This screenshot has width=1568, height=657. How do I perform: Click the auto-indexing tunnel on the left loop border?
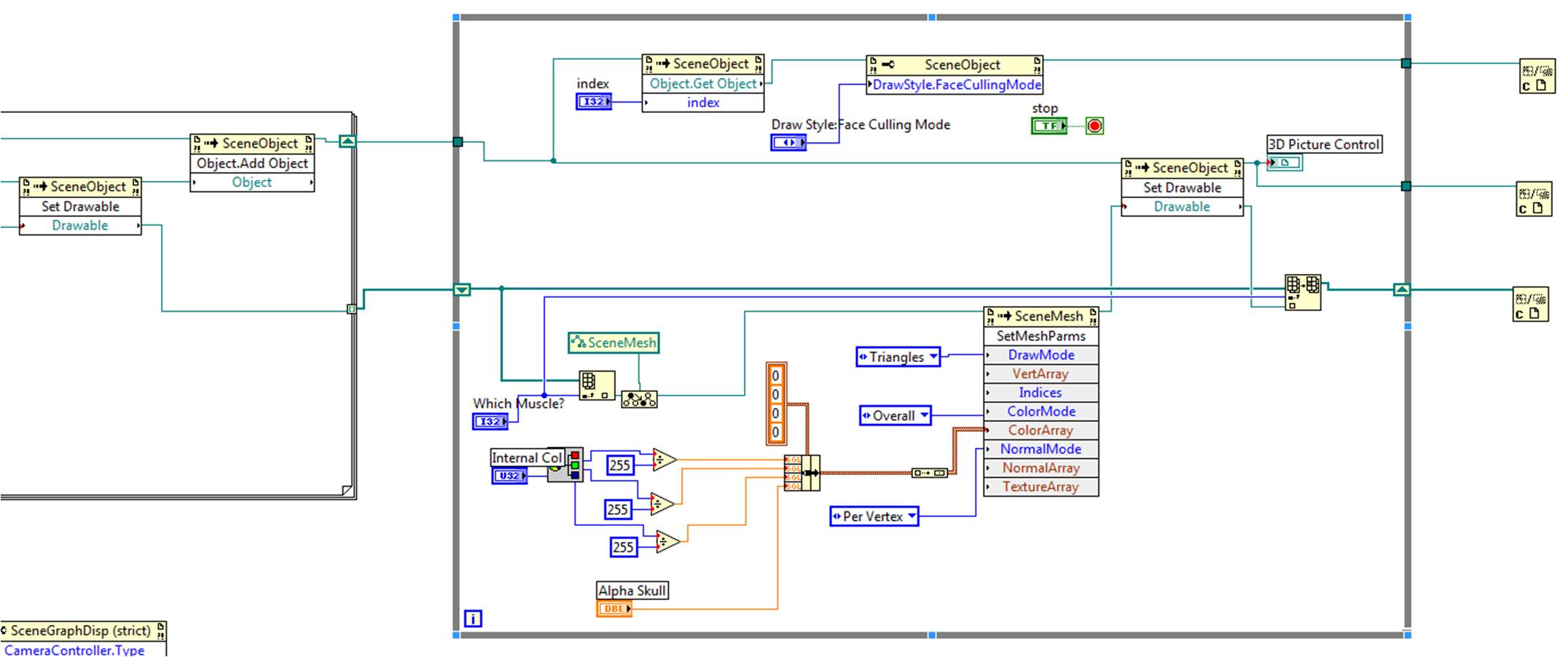tap(352, 310)
